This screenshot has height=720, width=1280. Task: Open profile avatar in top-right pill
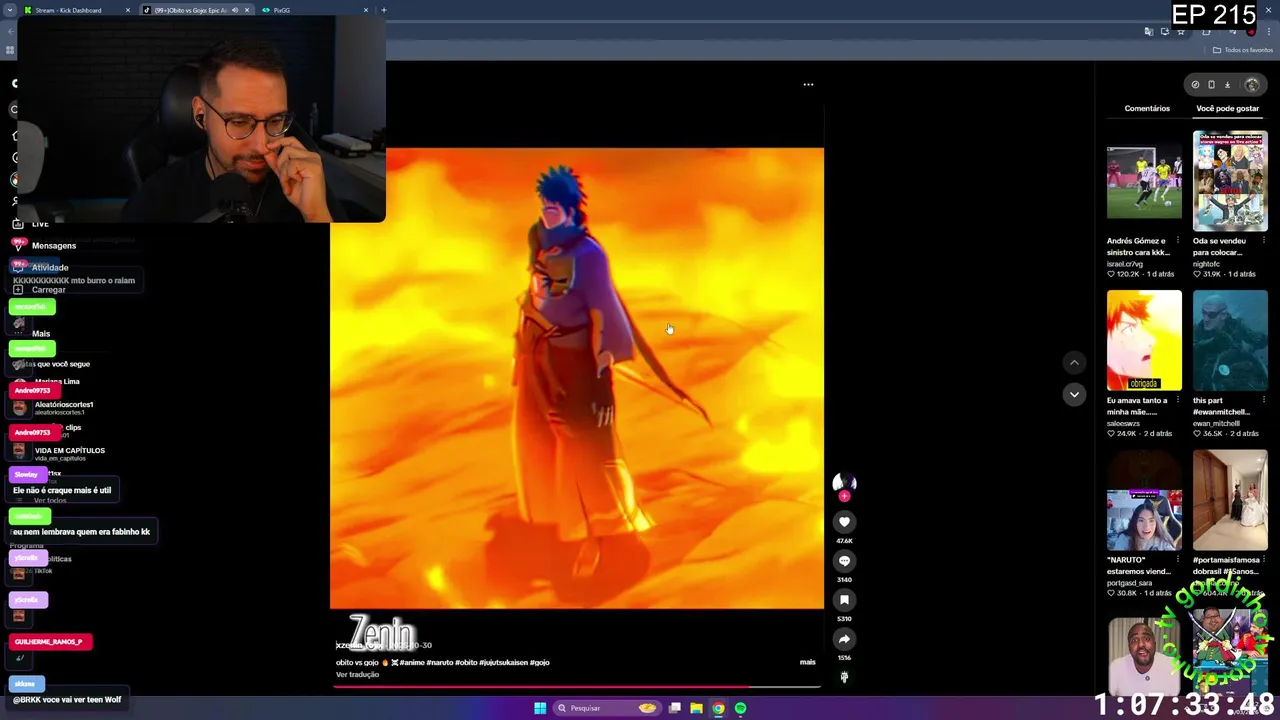point(1251,85)
